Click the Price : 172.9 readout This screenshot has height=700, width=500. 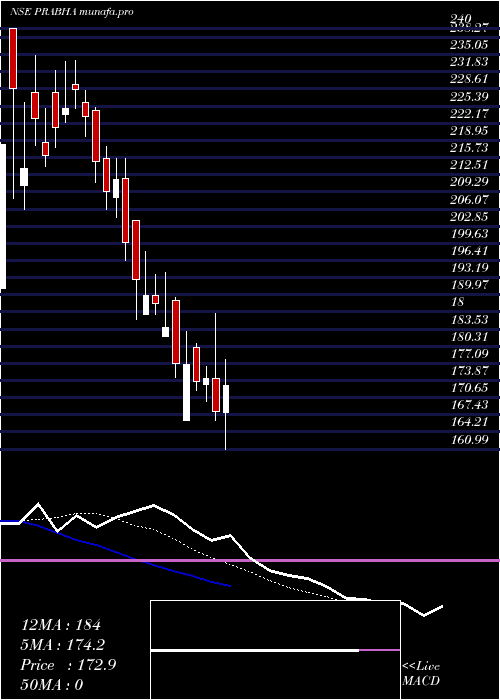click(68, 665)
